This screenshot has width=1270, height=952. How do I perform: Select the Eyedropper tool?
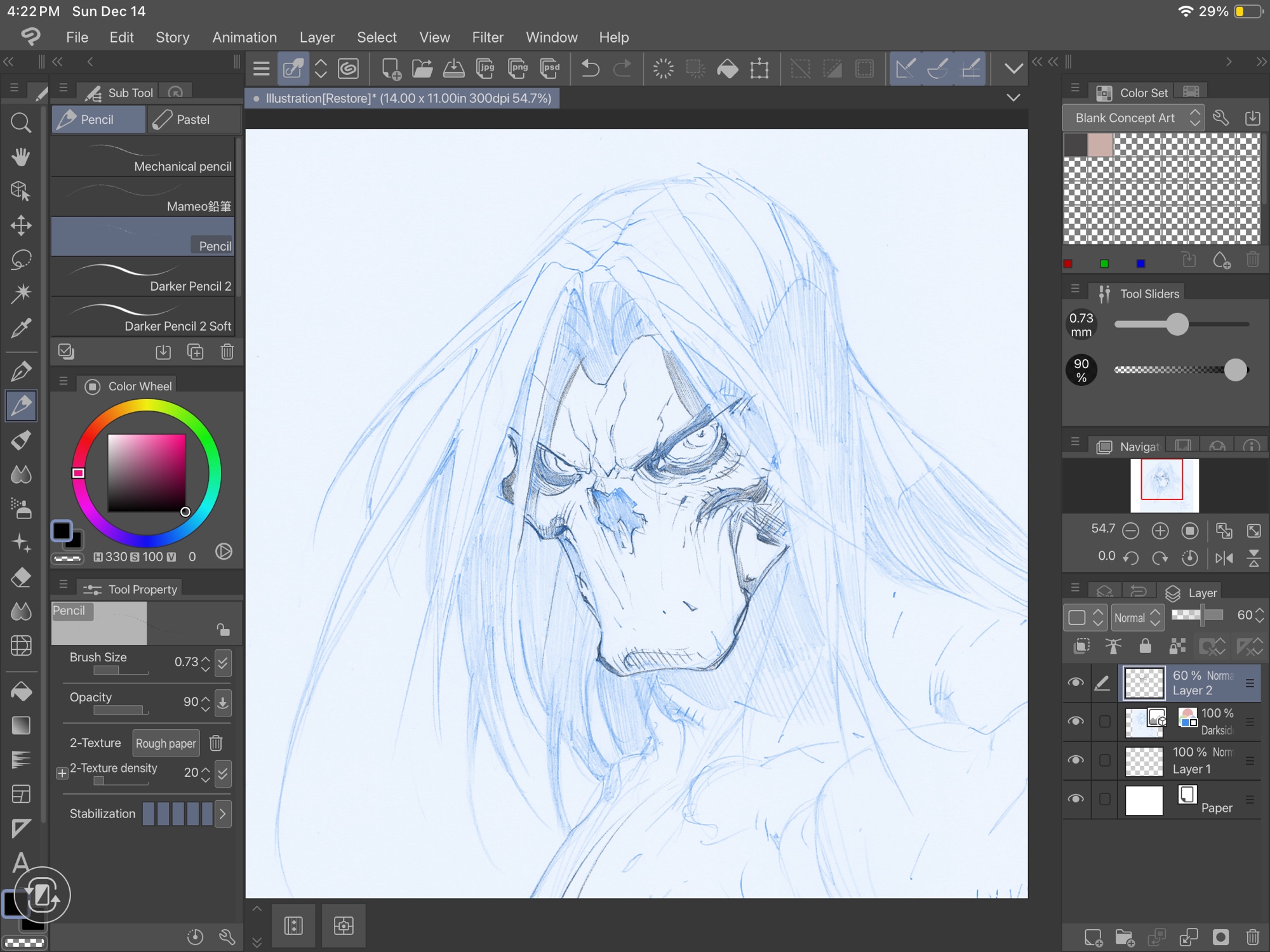coord(21,328)
